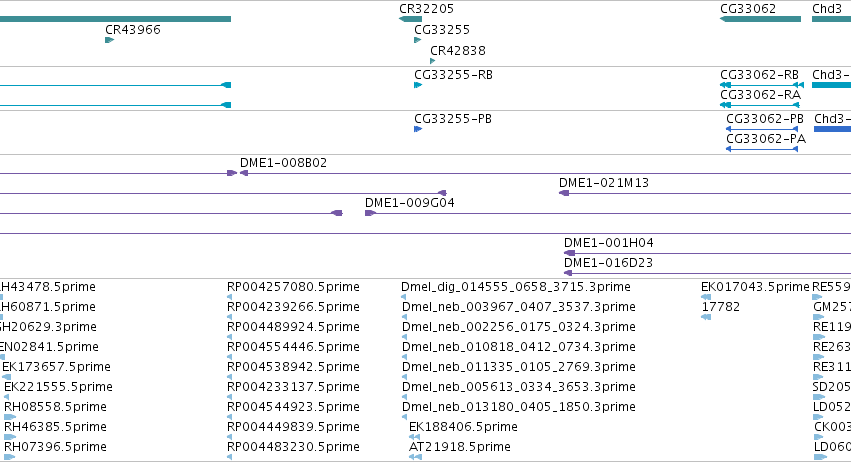
Task: Click the Dmel_neb_002256_0175_0324.3prime label
Action: click(x=518, y=327)
